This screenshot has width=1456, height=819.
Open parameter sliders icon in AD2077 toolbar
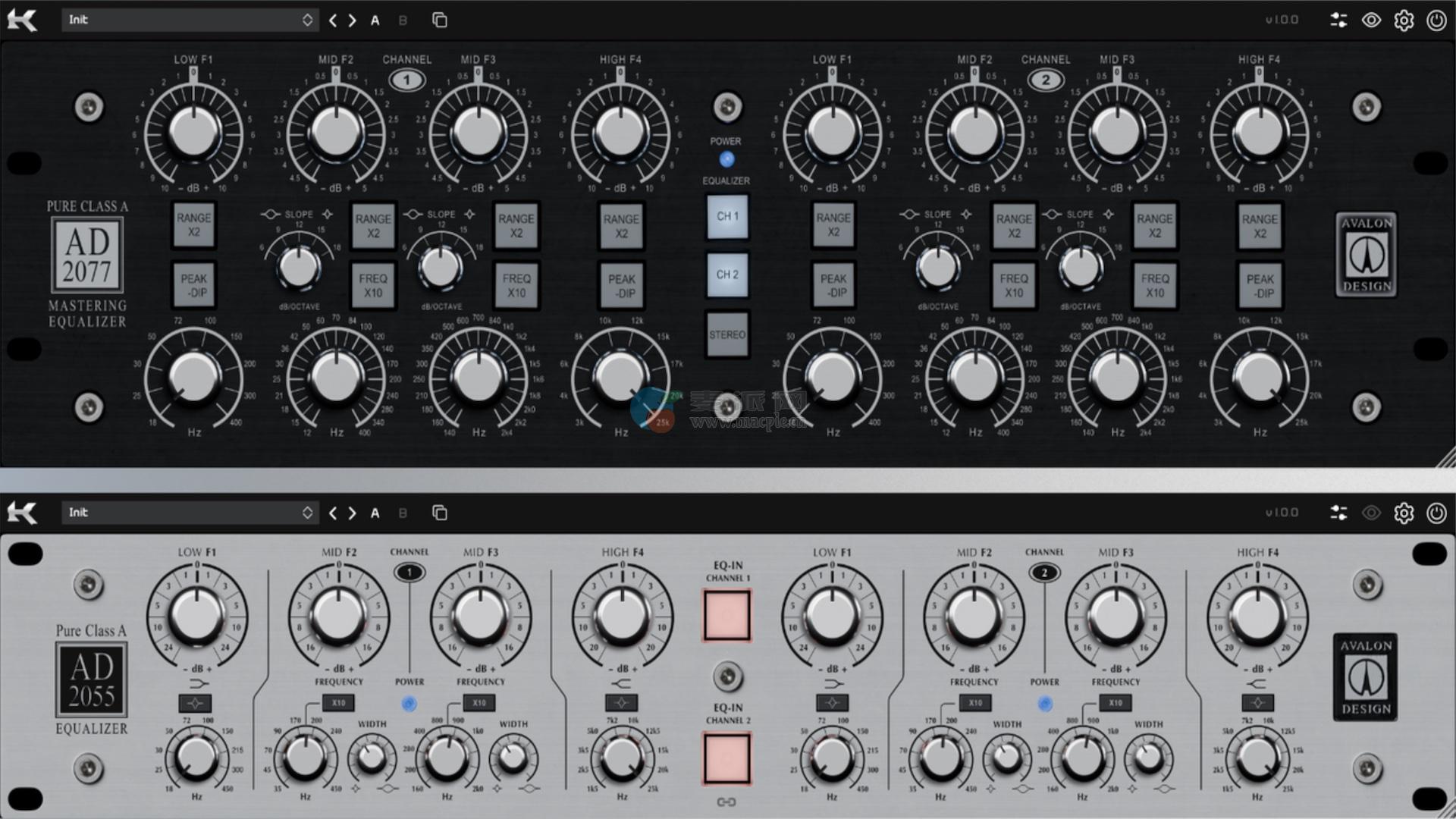coord(1339,20)
